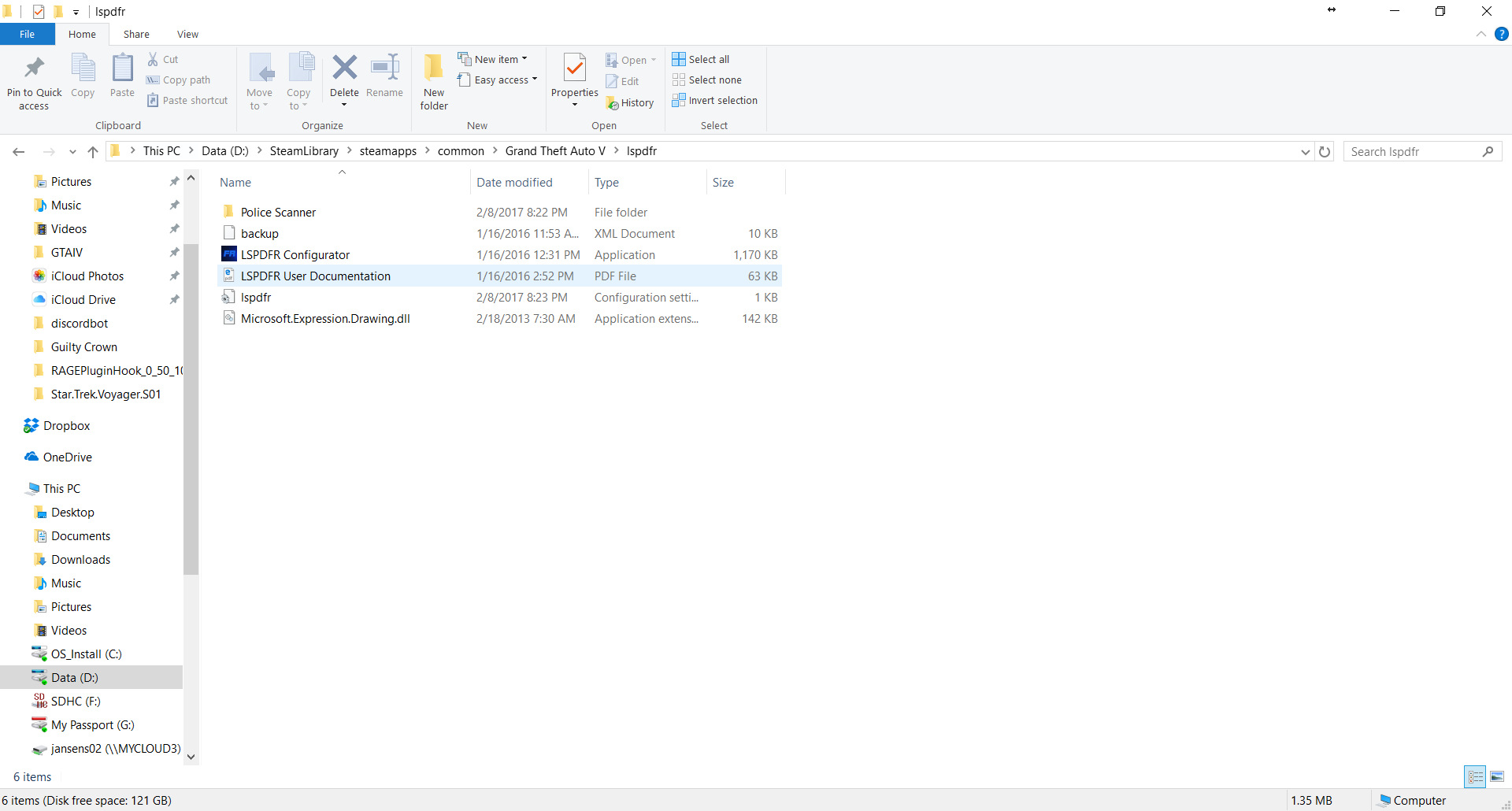This screenshot has width=1512, height=811.
Task: Click the Up directory arrow
Action: point(93,152)
